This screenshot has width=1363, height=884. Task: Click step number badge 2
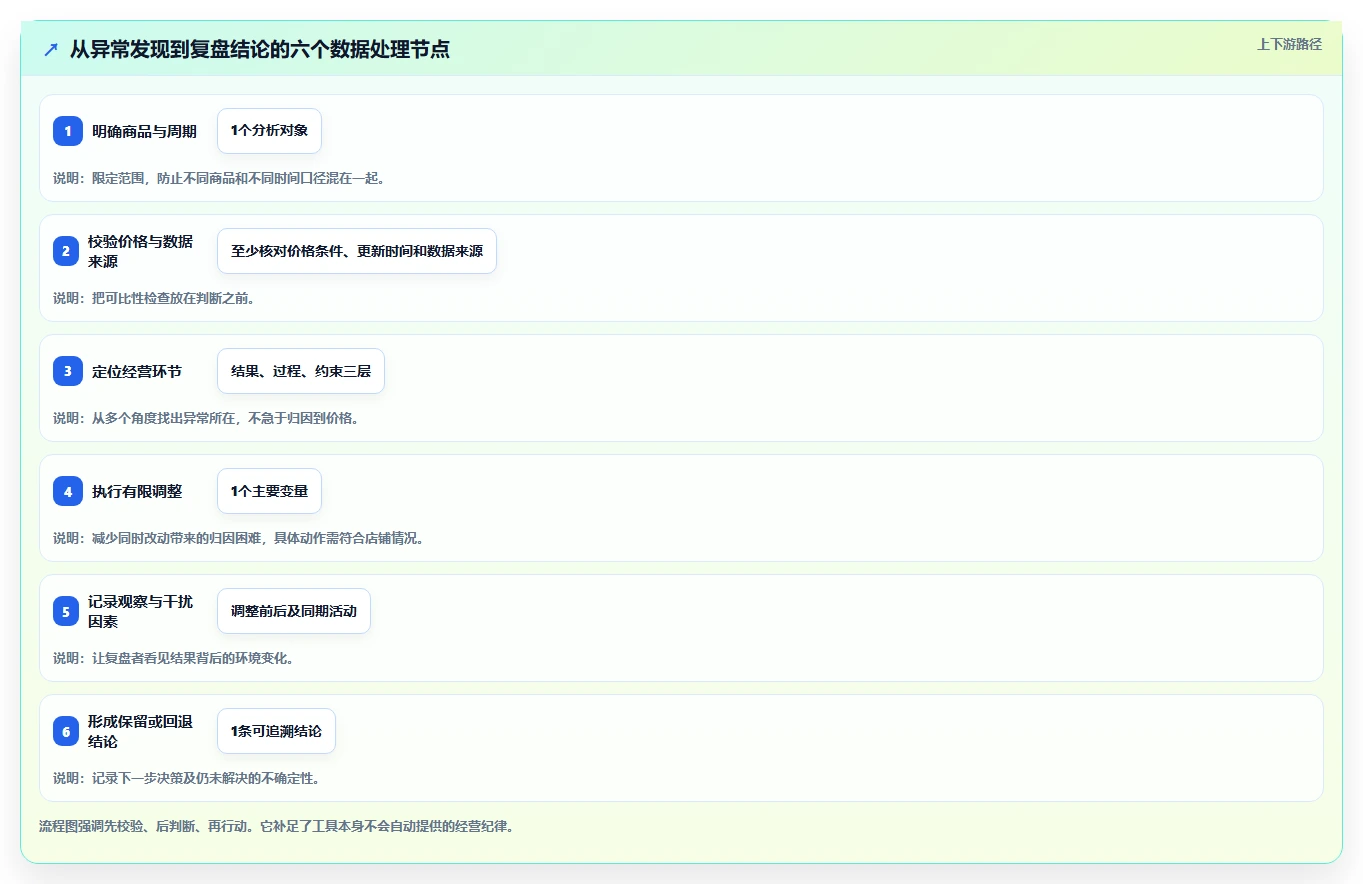(66, 251)
